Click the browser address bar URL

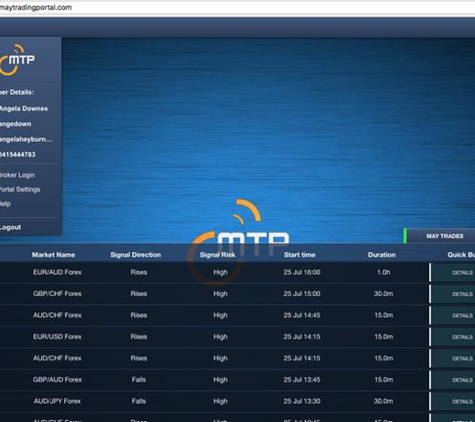pyautogui.click(x=35, y=7)
